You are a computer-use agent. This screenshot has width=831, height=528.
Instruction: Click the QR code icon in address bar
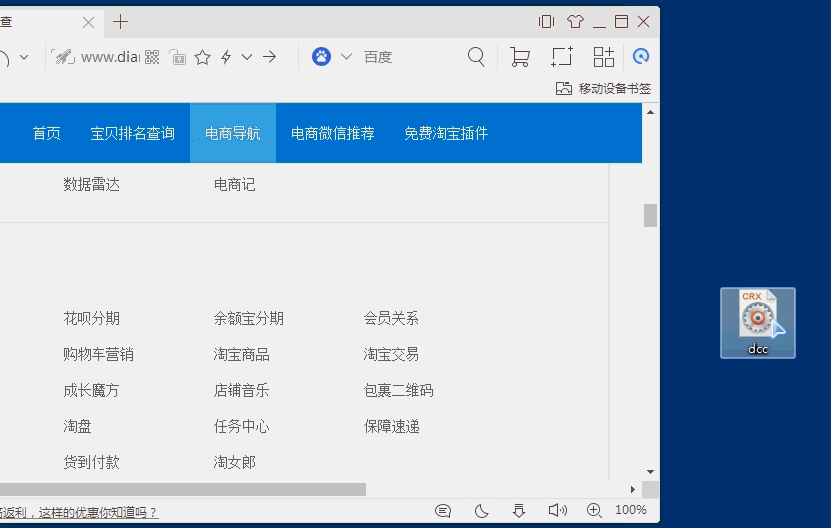click(x=152, y=57)
